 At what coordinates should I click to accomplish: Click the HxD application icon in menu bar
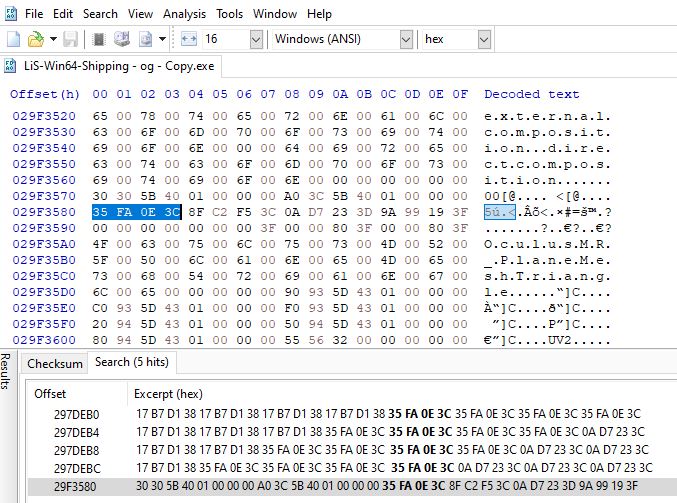click(x=10, y=14)
